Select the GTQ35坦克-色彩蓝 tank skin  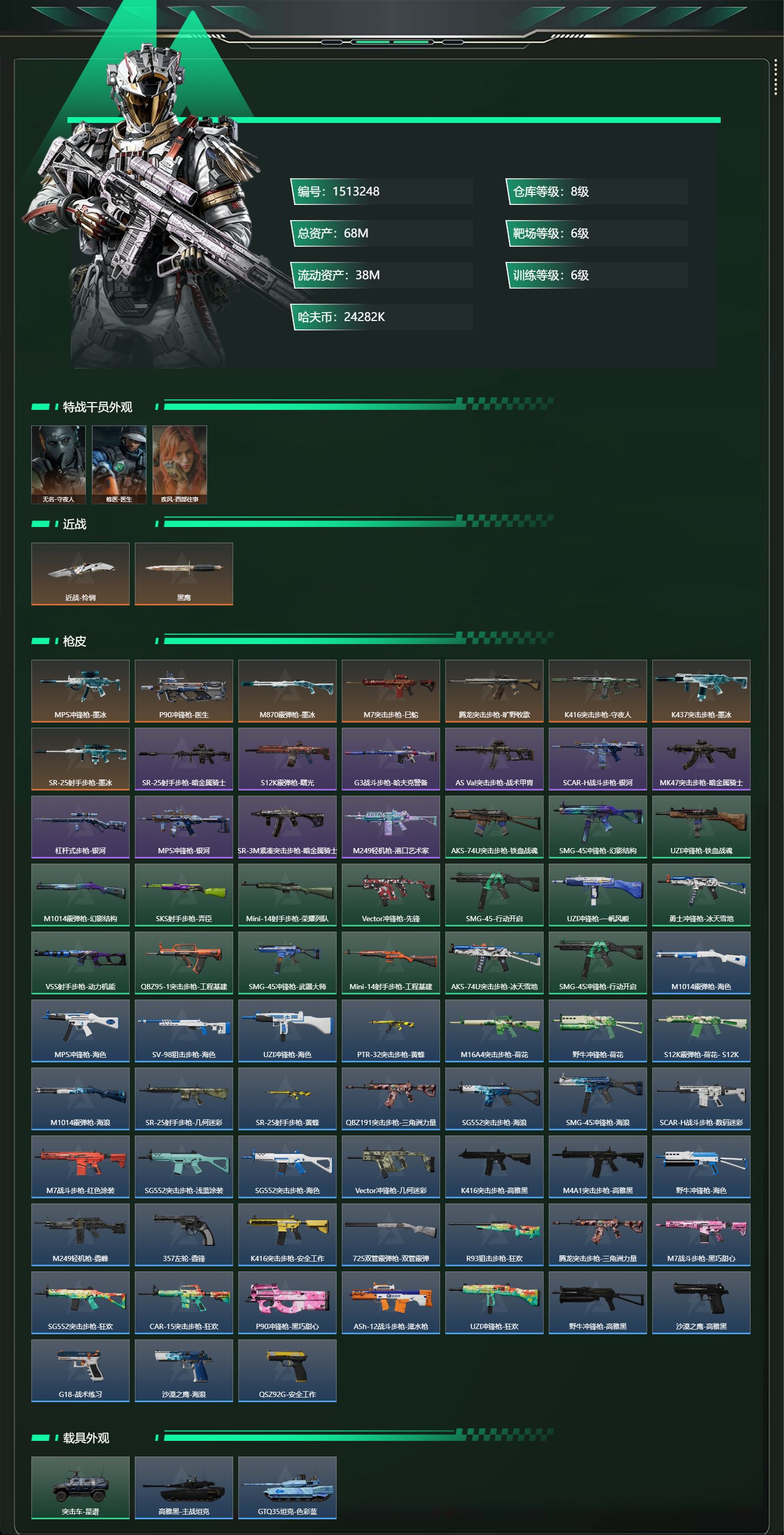287,1487
